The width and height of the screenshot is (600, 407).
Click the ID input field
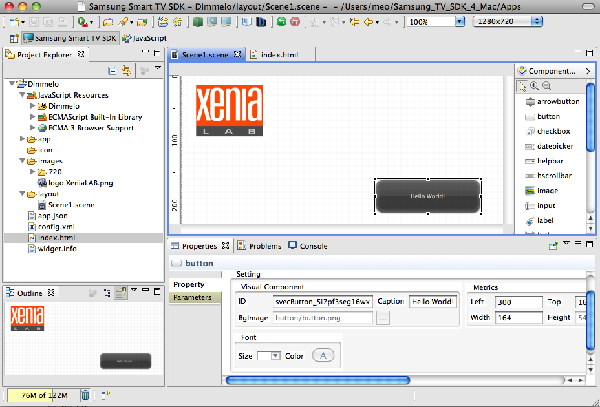coord(323,302)
